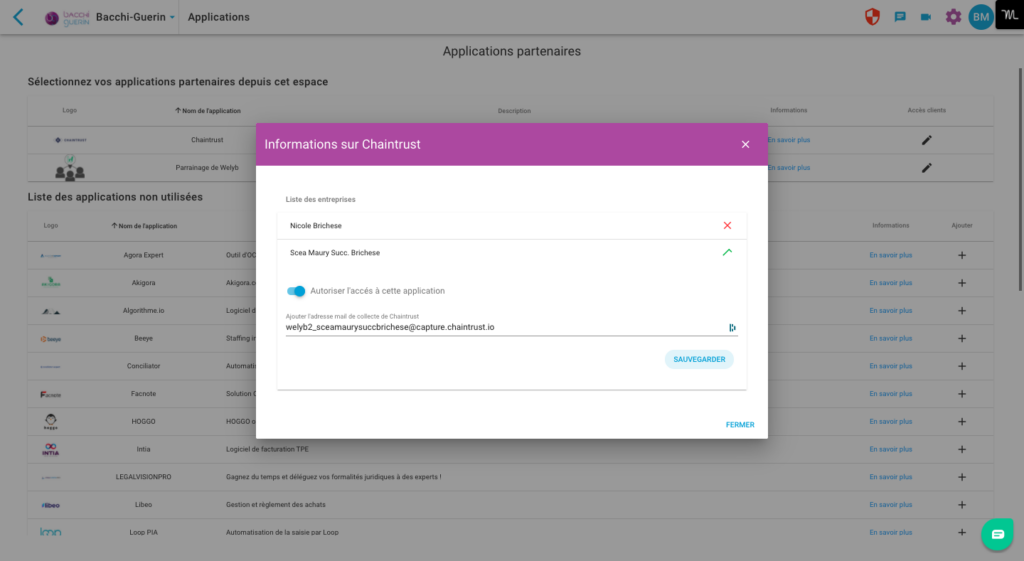Screen dimensions: 1024x561
Task: Add Libeo with plus icon
Action: pos(961,505)
